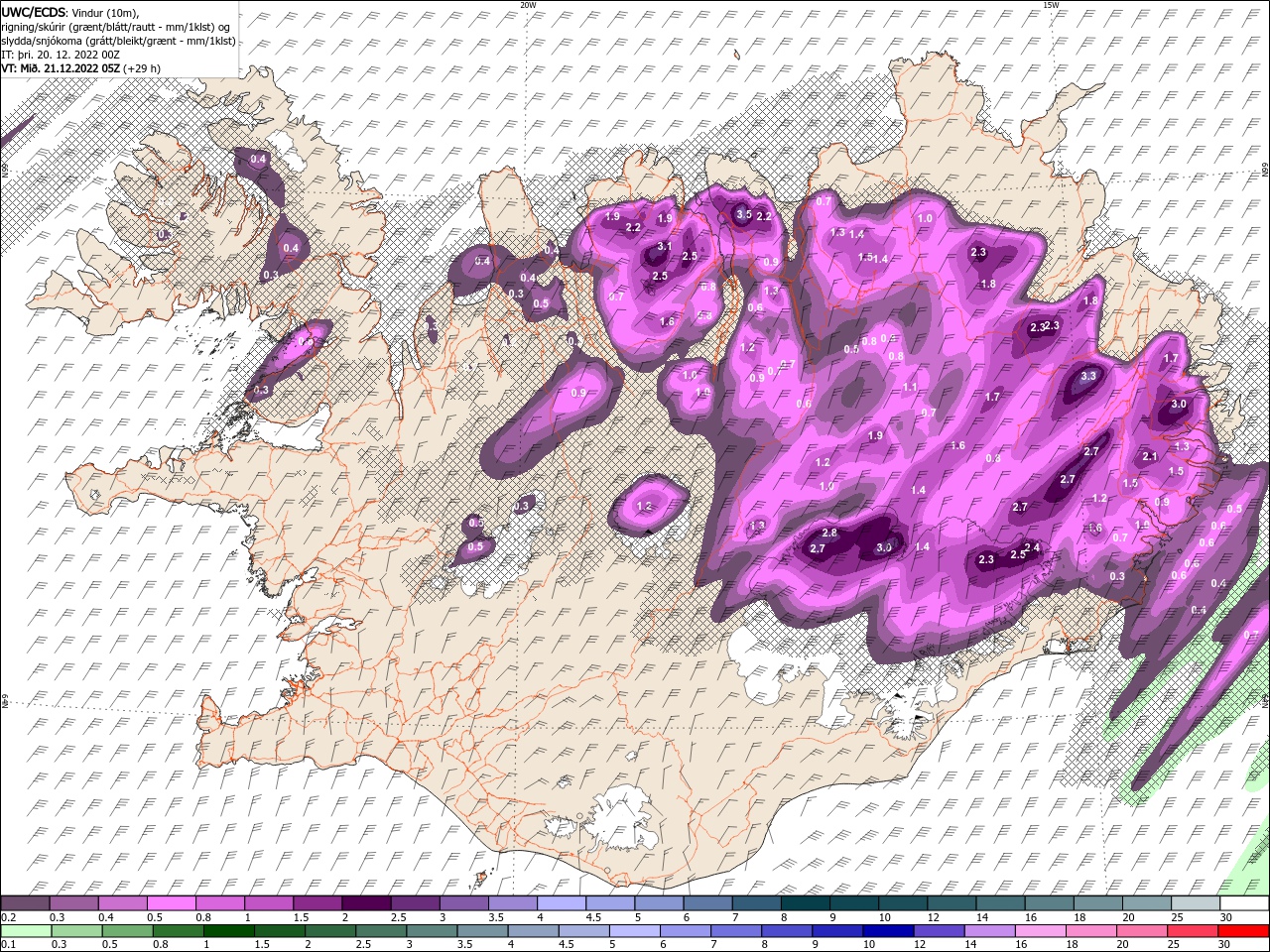Screen dimensions: 1270x952
Task: Select the darkest green swatch starting at 1
Action: point(228,931)
